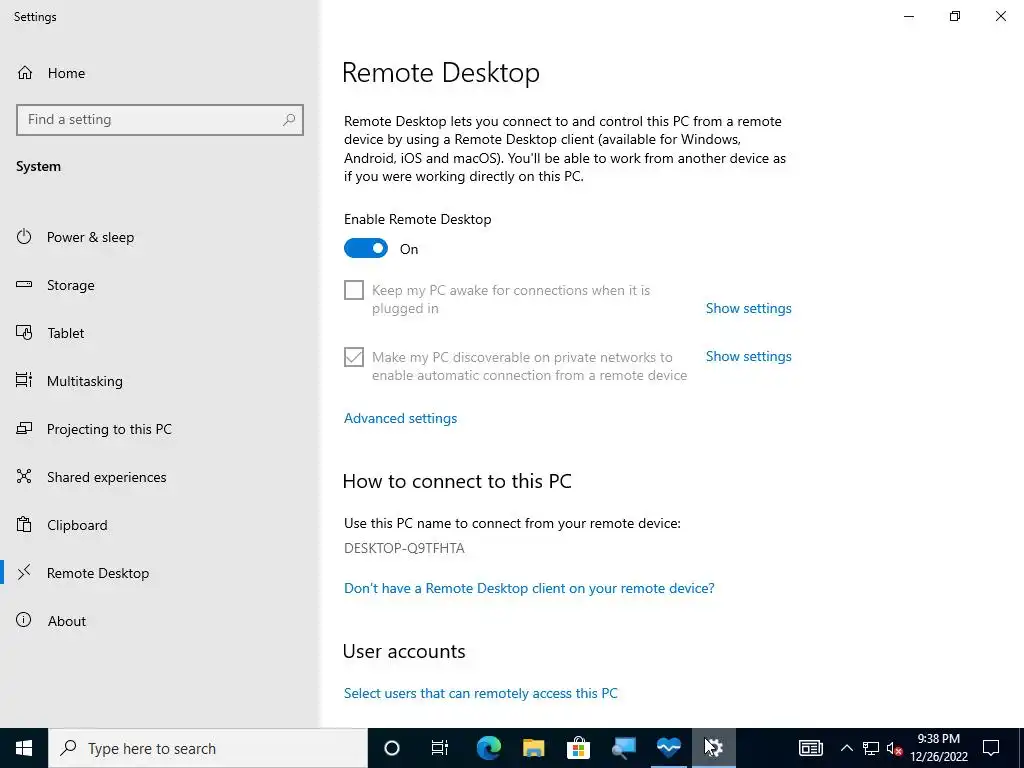Turn off the Enable Remote Desktop toggle
This screenshot has height=768, width=1024.
pos(366,249)
